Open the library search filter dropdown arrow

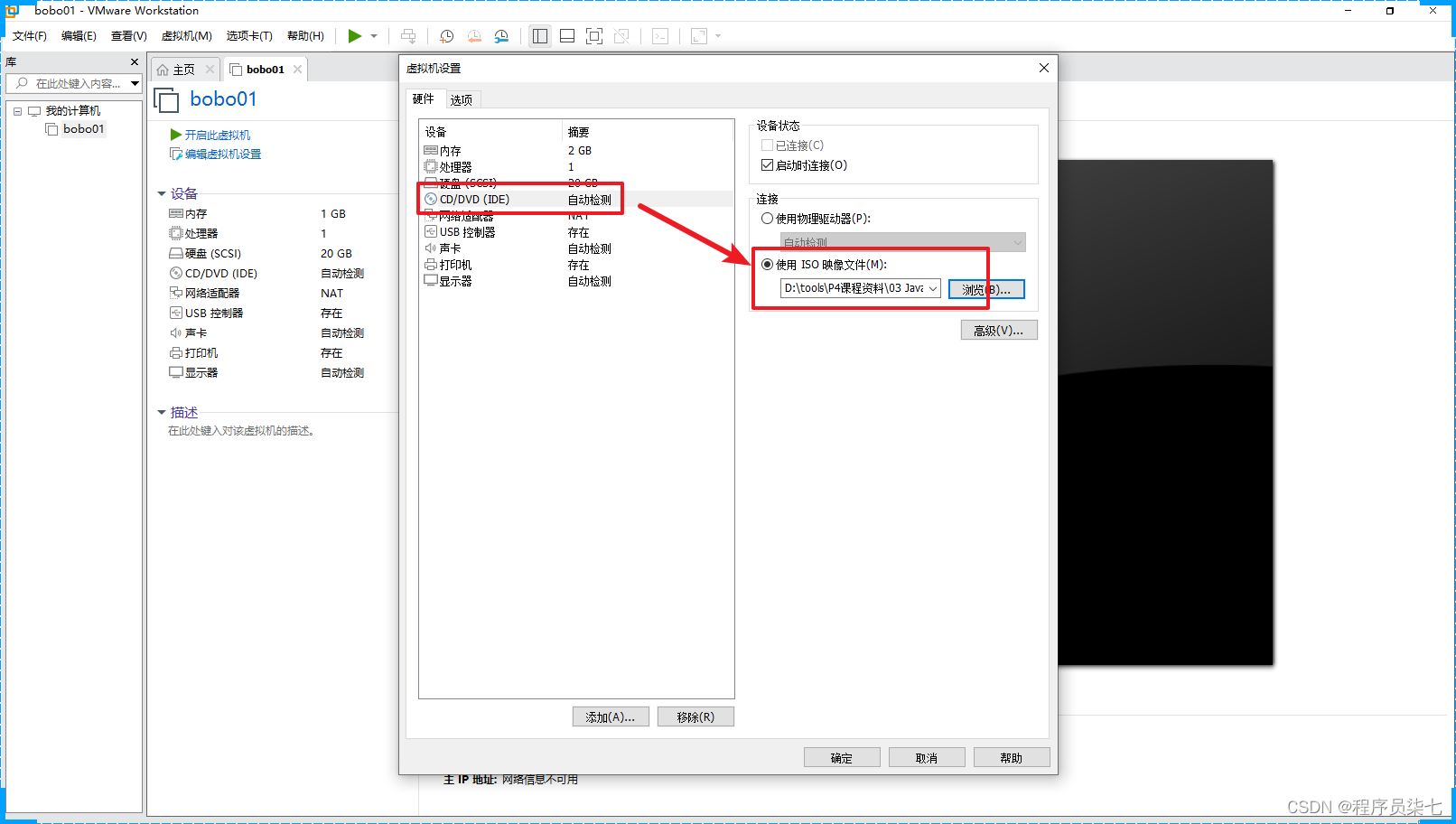pos(135,83)
